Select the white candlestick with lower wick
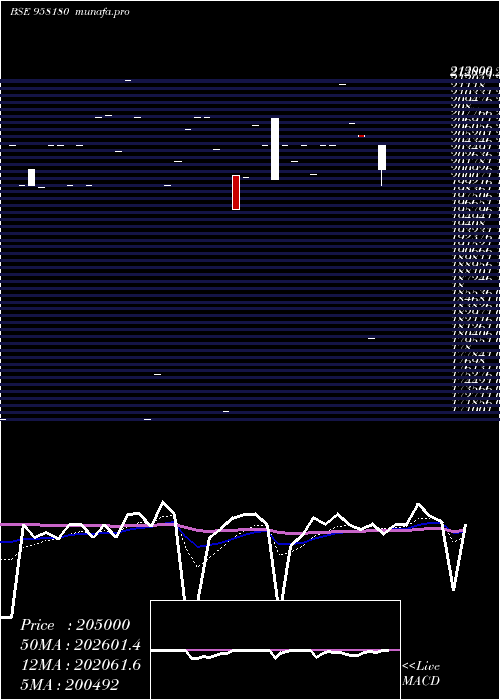Screen dimensions: 500x700 [x=382, y=165]
